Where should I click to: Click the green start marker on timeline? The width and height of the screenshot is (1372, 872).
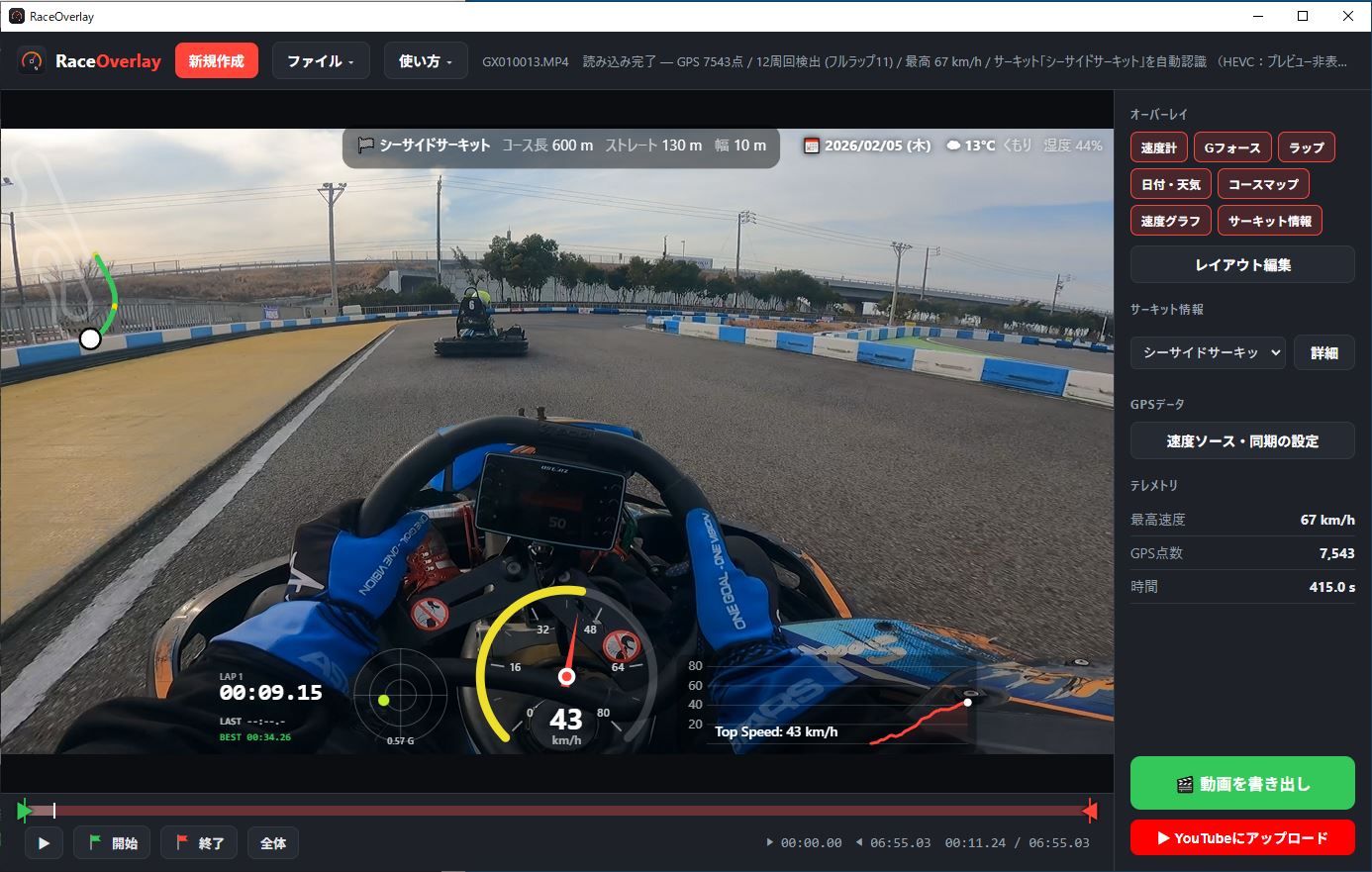24,812
